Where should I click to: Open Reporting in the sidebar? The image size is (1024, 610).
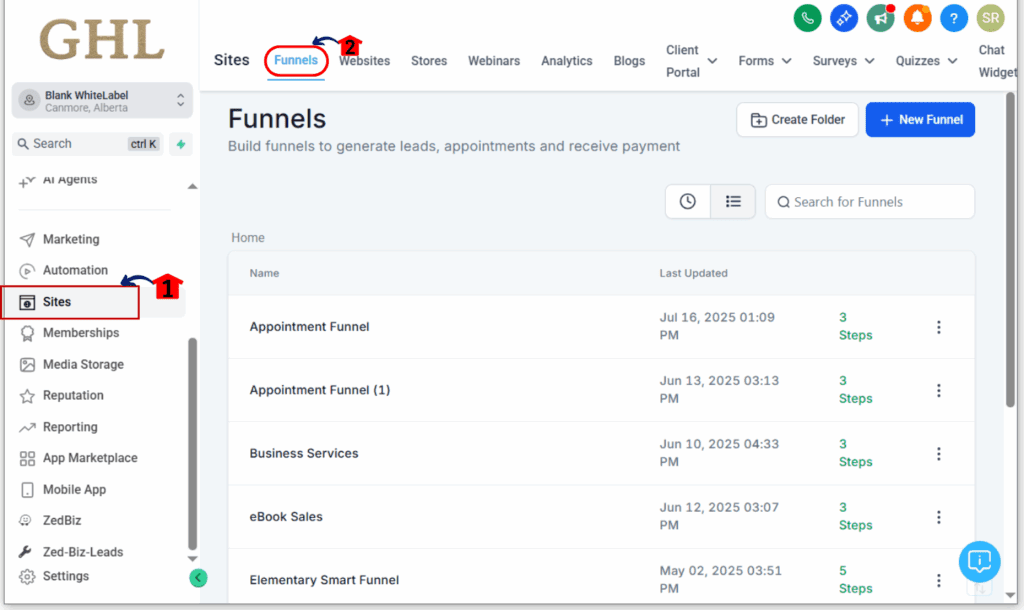70,427
